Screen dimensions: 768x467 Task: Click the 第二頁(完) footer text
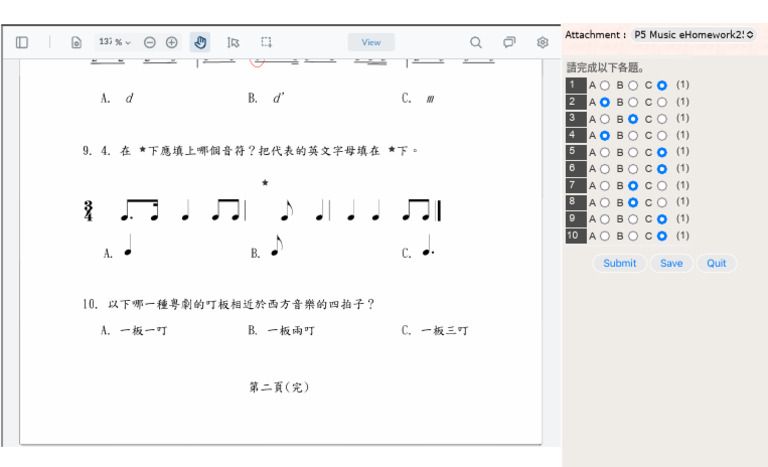click(x=280, y=387)
